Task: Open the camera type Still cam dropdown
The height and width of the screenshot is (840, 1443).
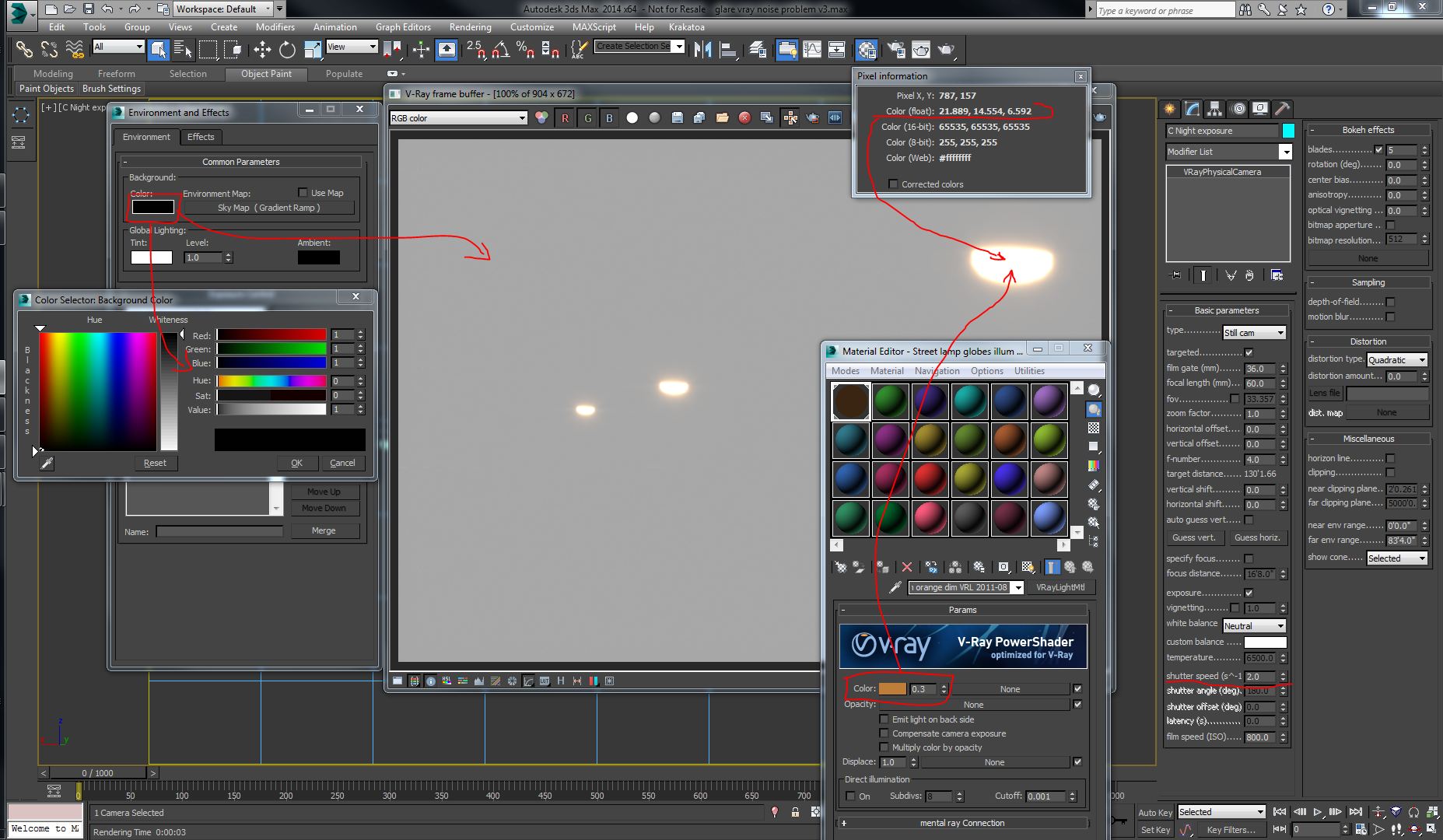Action: click(x=1254, y=332)
